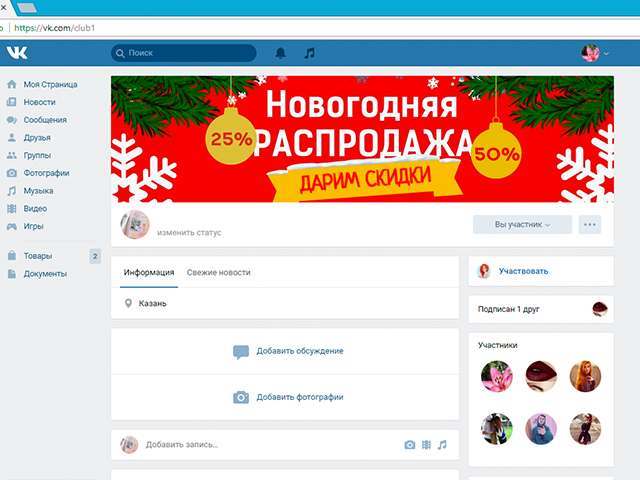640x480 pixels.
Task: Click изменить статус link
Action: [189, 233]
